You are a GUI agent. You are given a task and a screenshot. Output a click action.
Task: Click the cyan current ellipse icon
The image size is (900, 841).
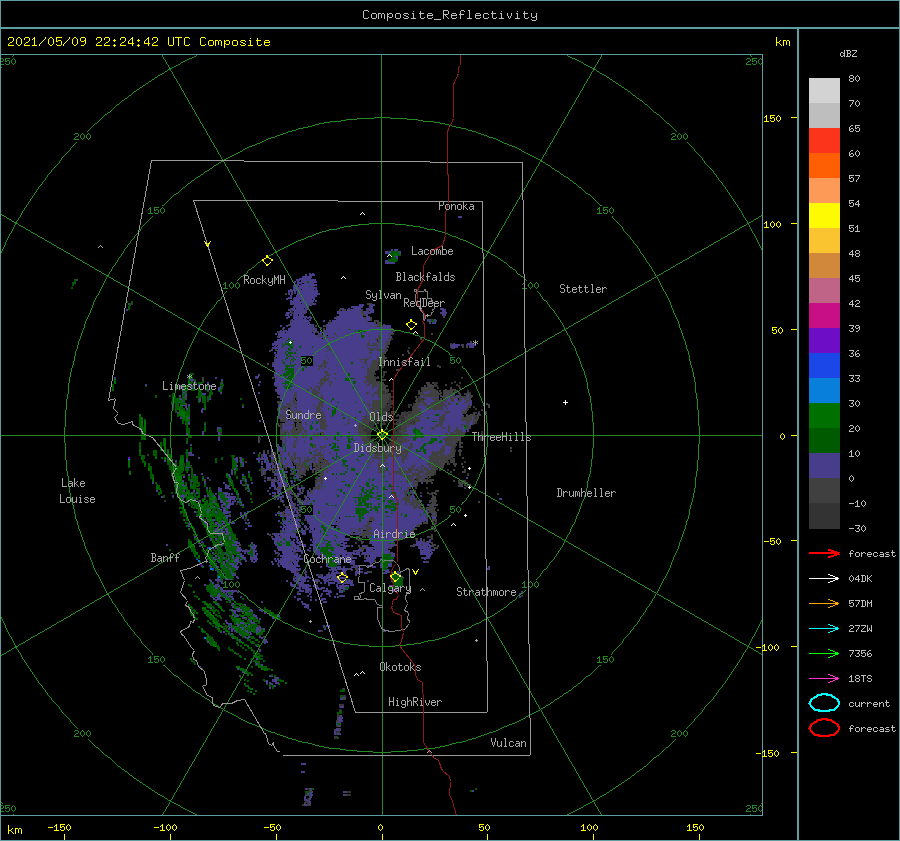pos(824,703)
